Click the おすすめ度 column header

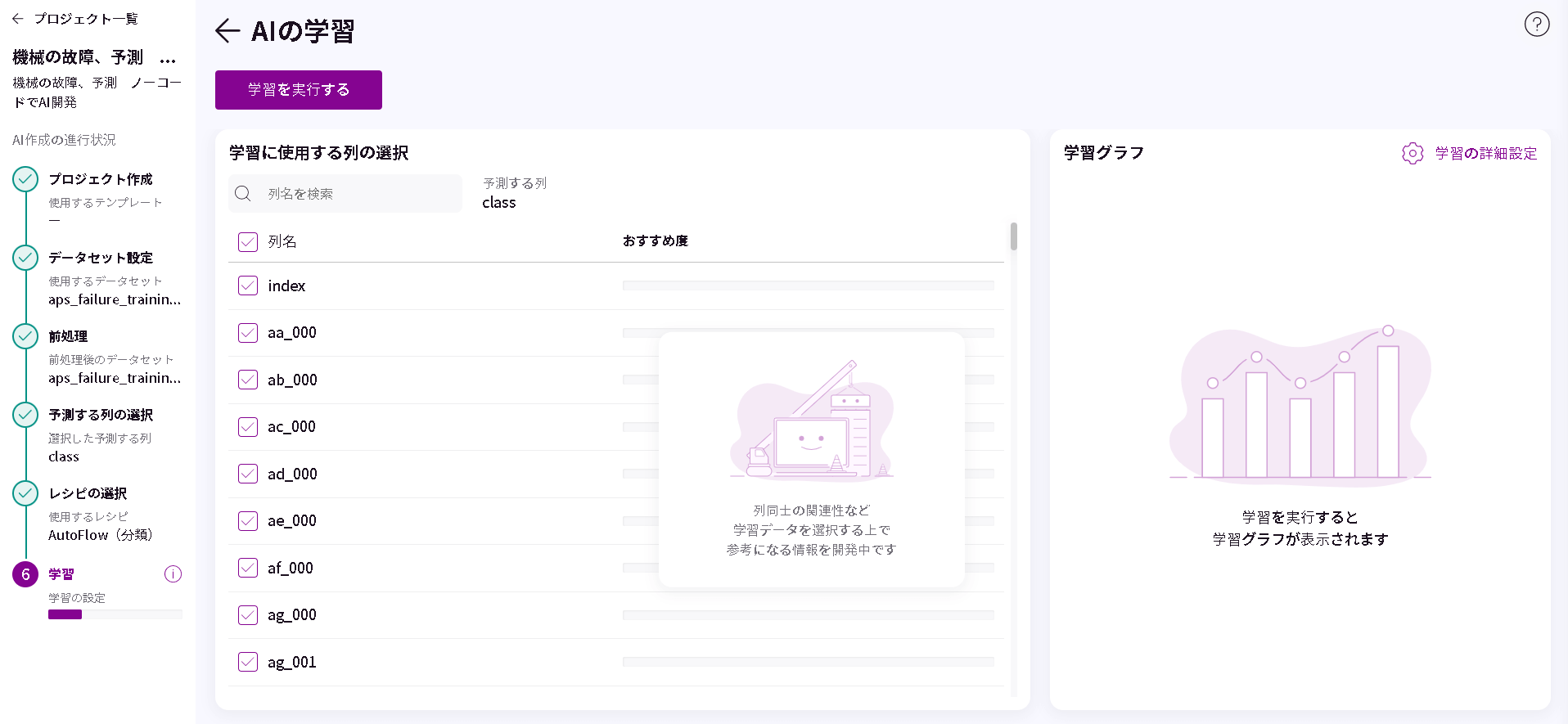tap(656, 241)
